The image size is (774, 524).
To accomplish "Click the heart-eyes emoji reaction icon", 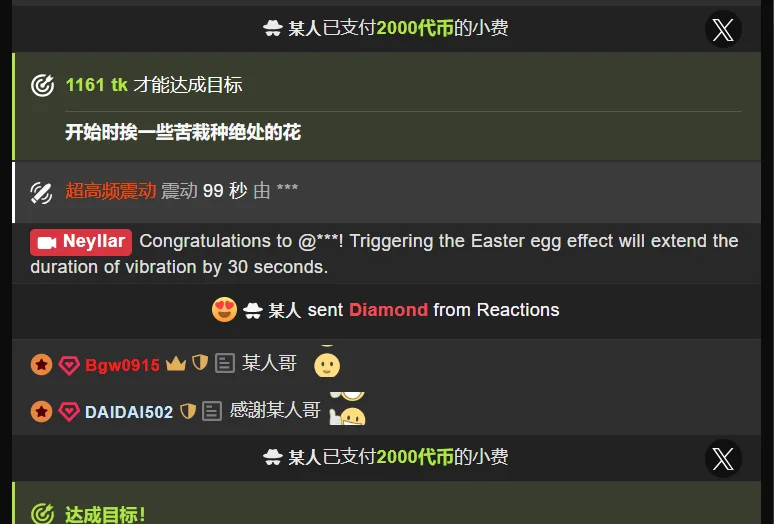I will point(224,310).
